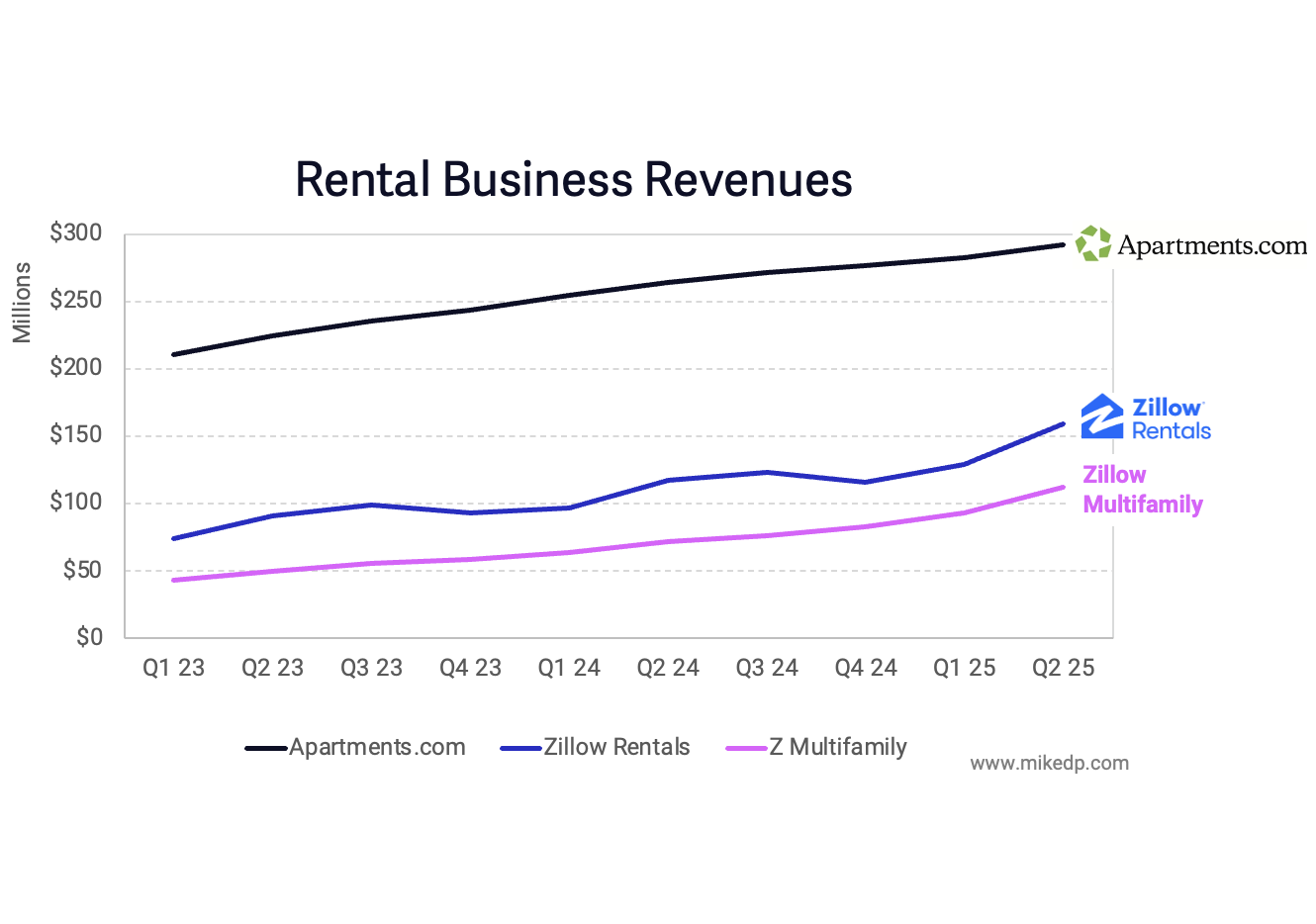Viewport: 1316px width, 924px height.
Task: Click the Q3 24 axis label
Action: coord(767,668)
